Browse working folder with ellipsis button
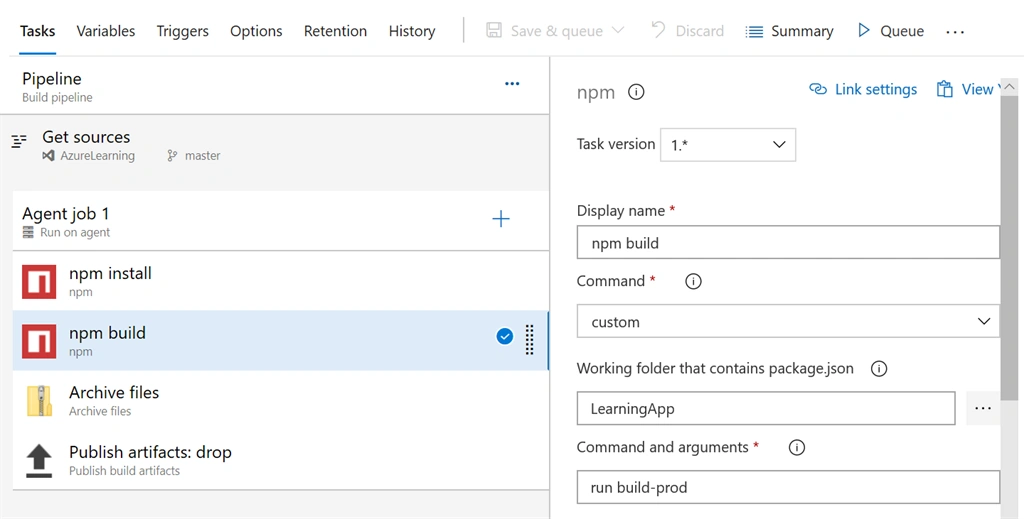 pyautogui.click(x=982, y=409)
